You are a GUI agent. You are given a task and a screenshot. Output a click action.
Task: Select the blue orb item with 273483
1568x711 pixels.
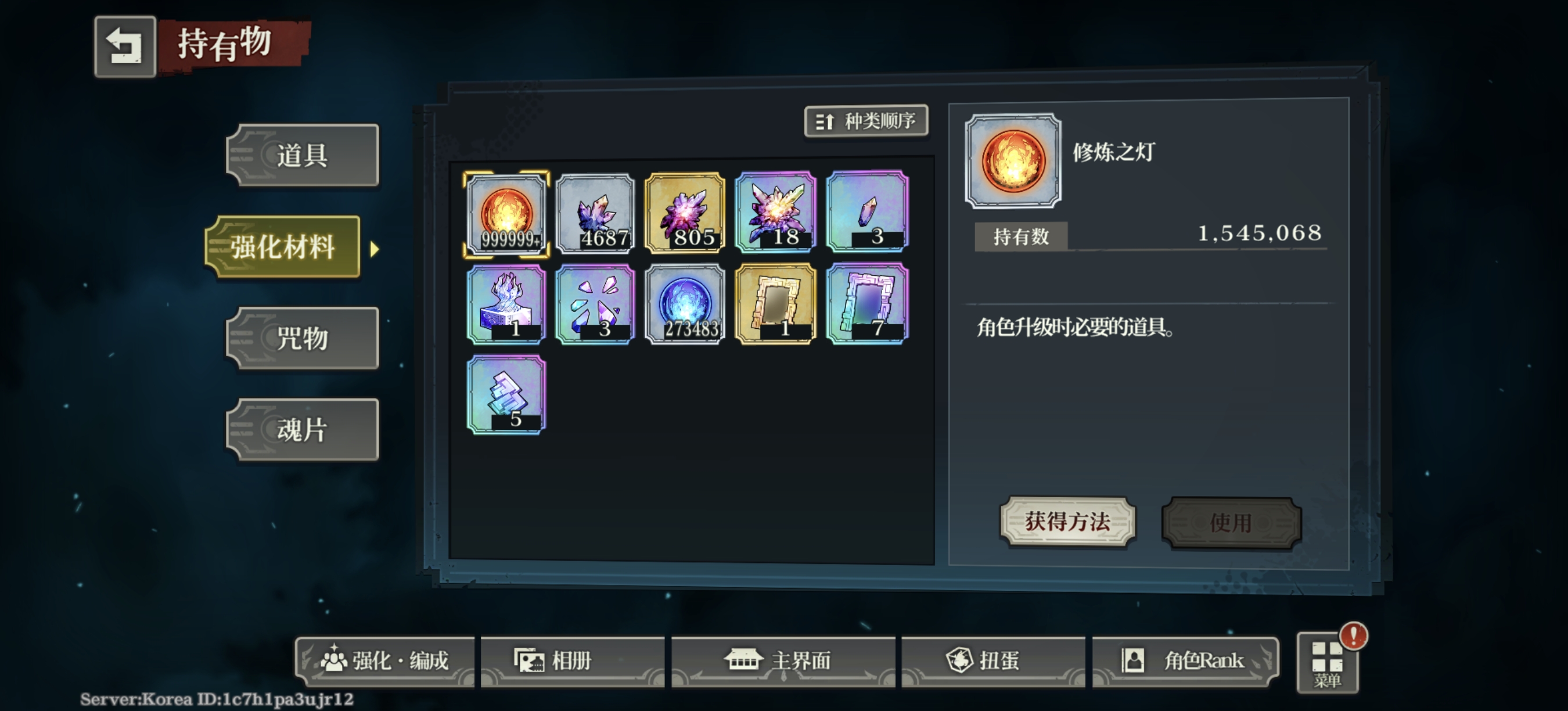click(x=685, y=304)
